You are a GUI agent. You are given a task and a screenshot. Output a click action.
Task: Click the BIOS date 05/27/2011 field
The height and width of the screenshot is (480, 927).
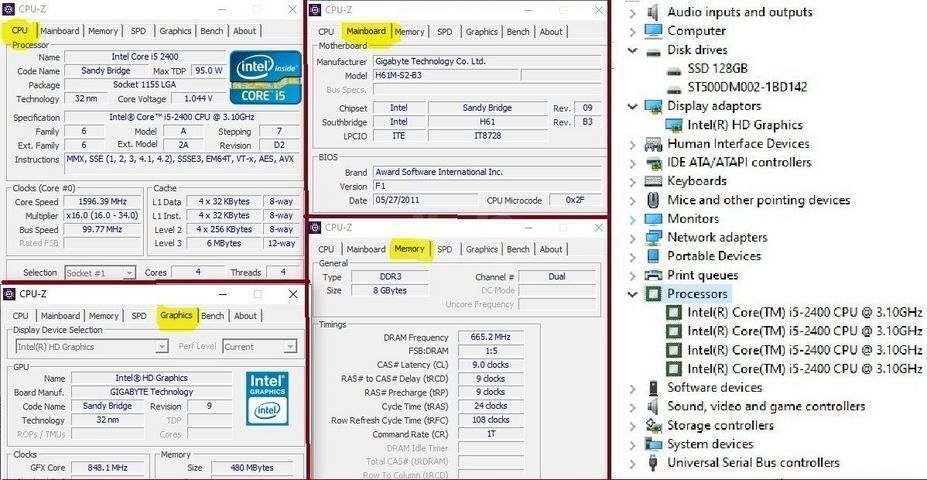(425, 200)
